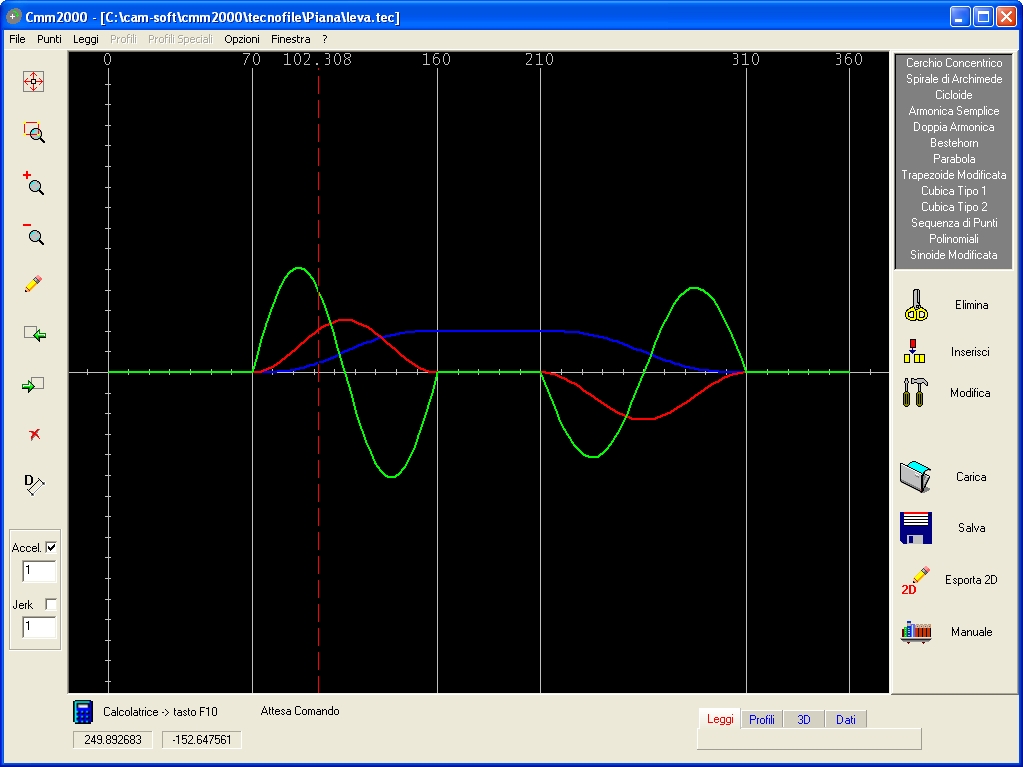Click the Modifica label
This screenshot has width=1023, height=767.
click(x=970, y=393)
